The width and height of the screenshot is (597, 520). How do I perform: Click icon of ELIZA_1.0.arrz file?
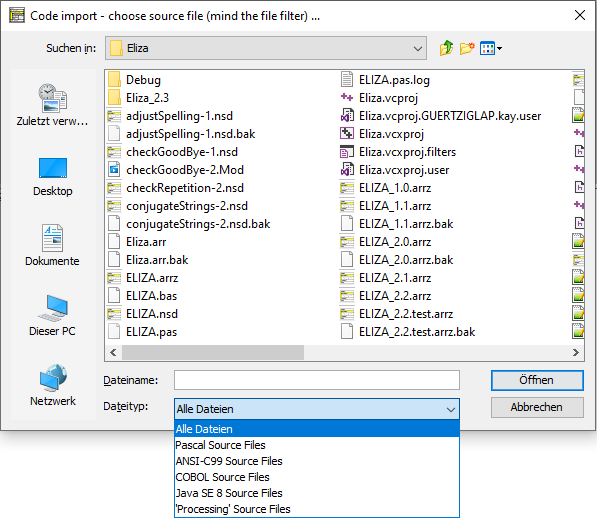[x=347, y=188]
